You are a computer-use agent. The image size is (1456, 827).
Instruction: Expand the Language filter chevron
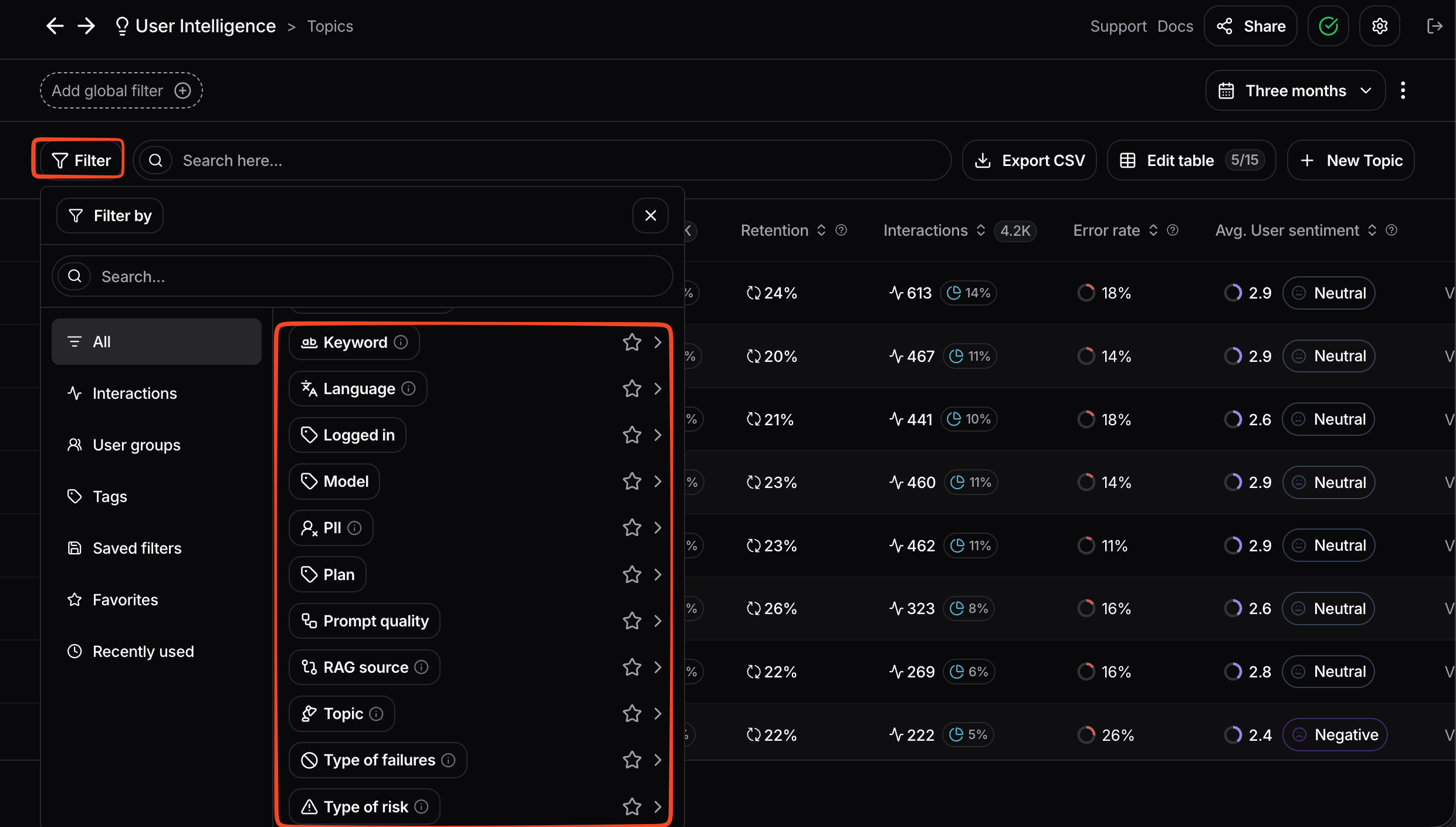pos(658,388)
